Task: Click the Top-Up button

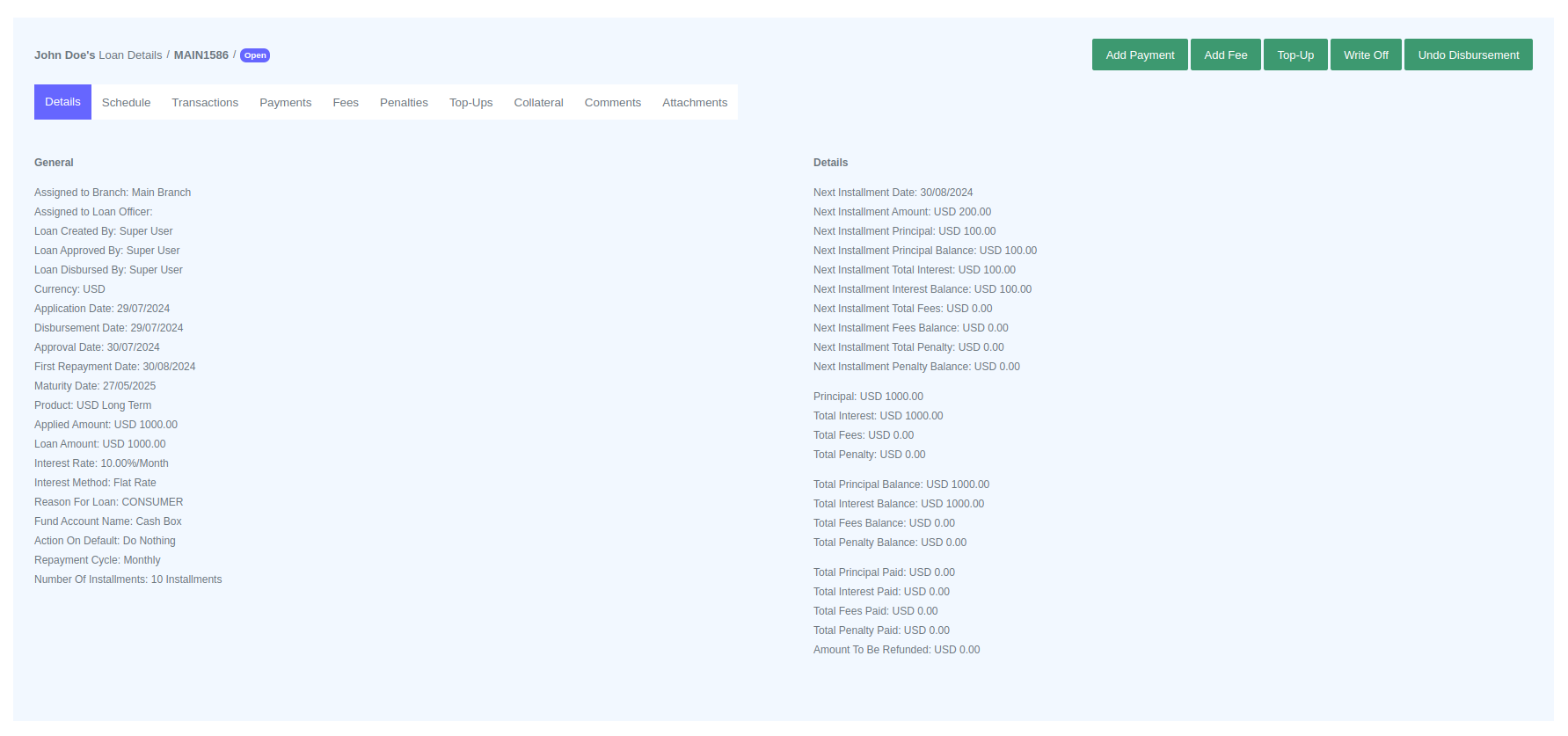Action: (x=1295, y=55)
